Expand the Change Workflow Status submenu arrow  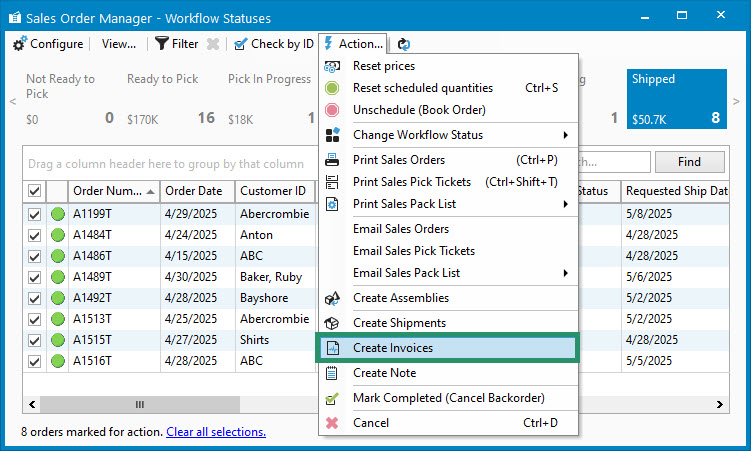(x=566, y=135)
